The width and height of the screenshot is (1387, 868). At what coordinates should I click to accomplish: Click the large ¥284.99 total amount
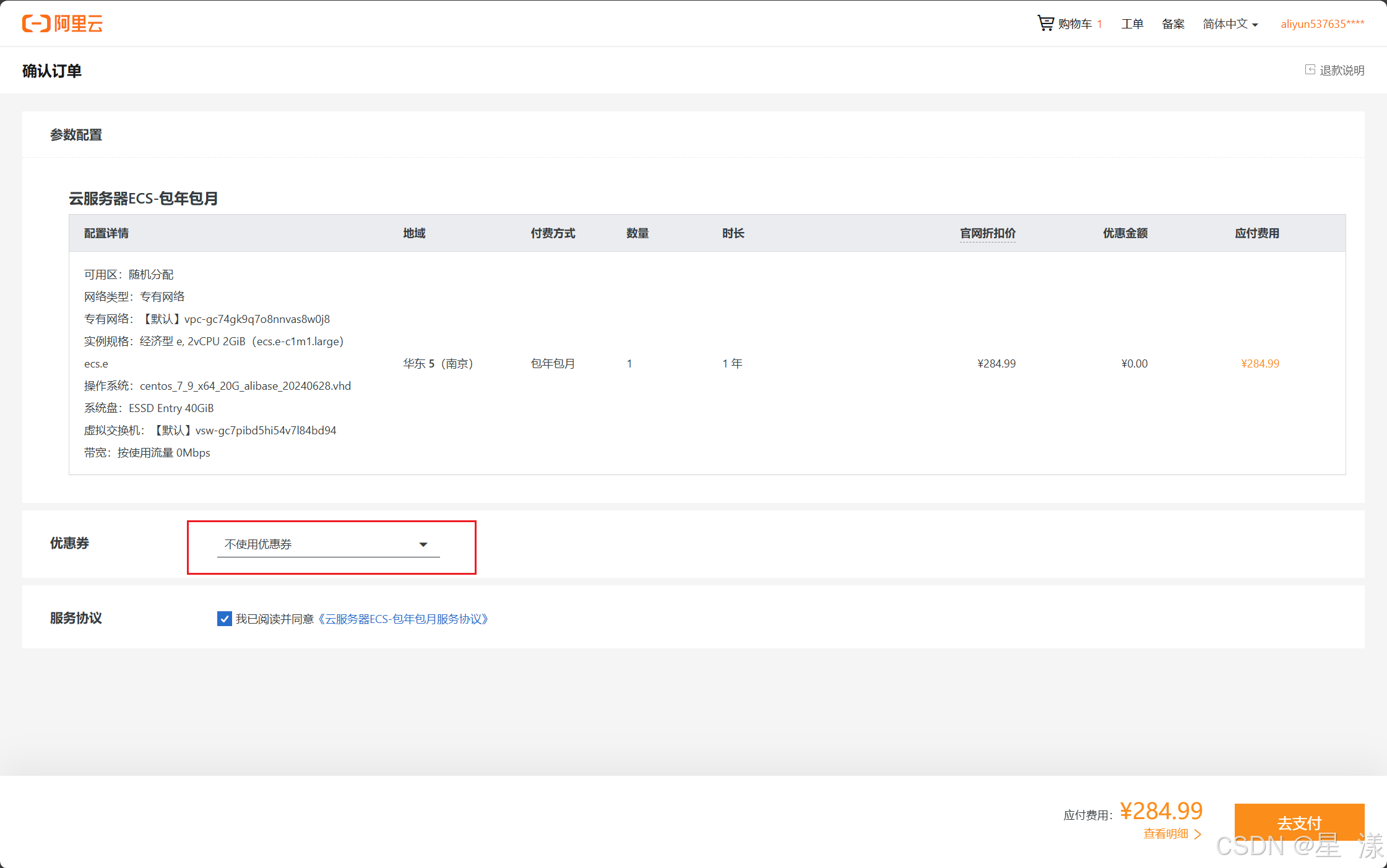(1161, 810)
